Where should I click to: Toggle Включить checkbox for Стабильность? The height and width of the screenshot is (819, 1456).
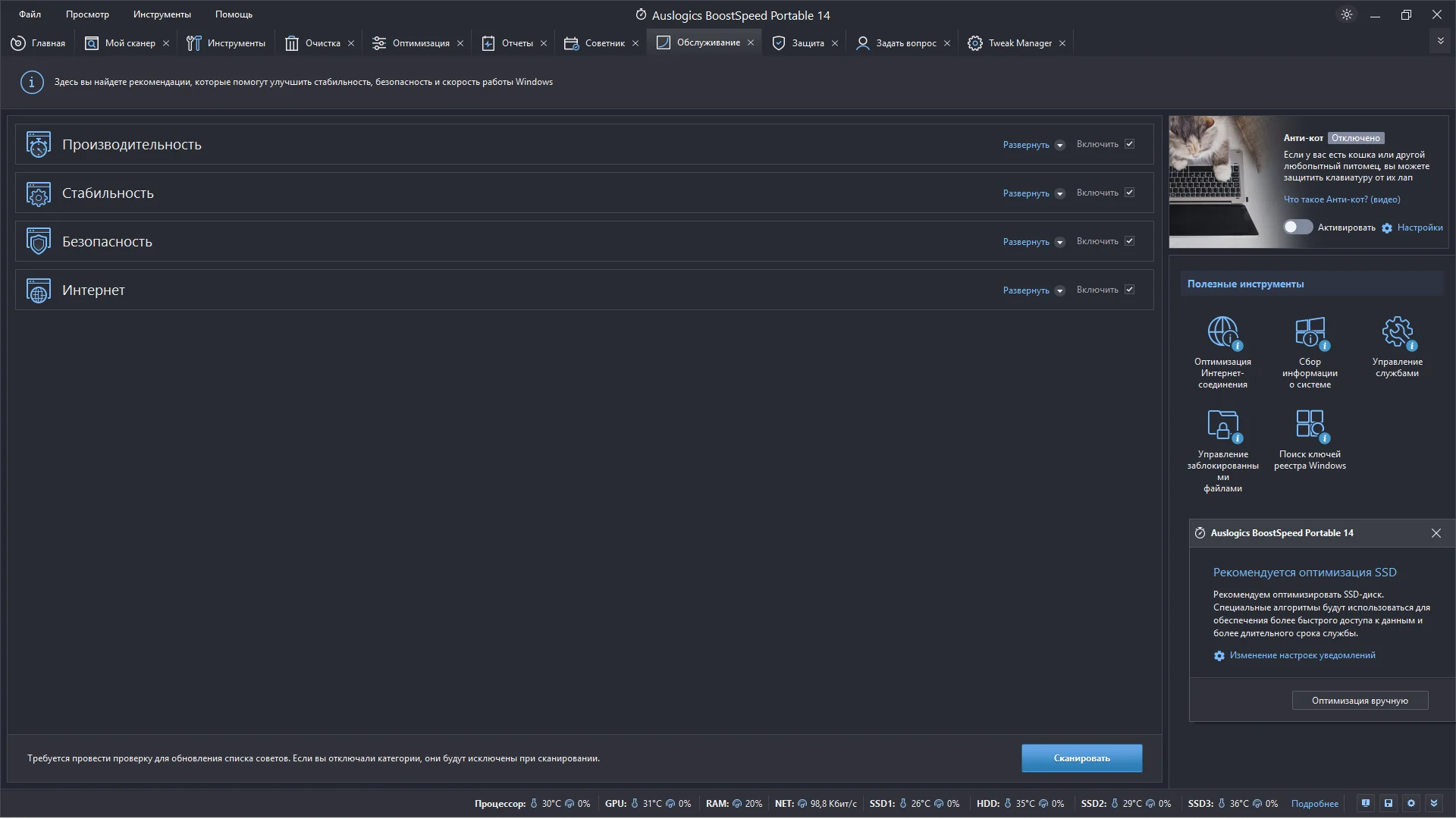pyautogui.click(x=1130, y=193)
